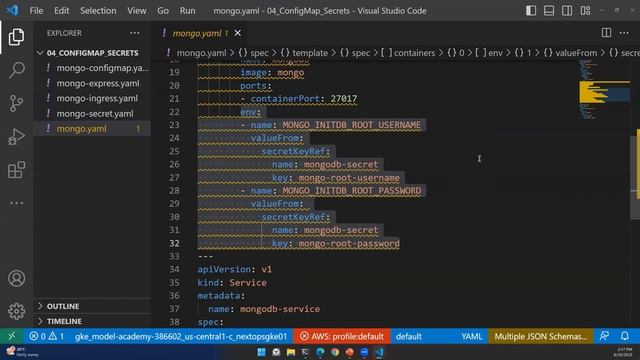
Task: Click the minimap highlighted region
Action: [x=604, y=92]
